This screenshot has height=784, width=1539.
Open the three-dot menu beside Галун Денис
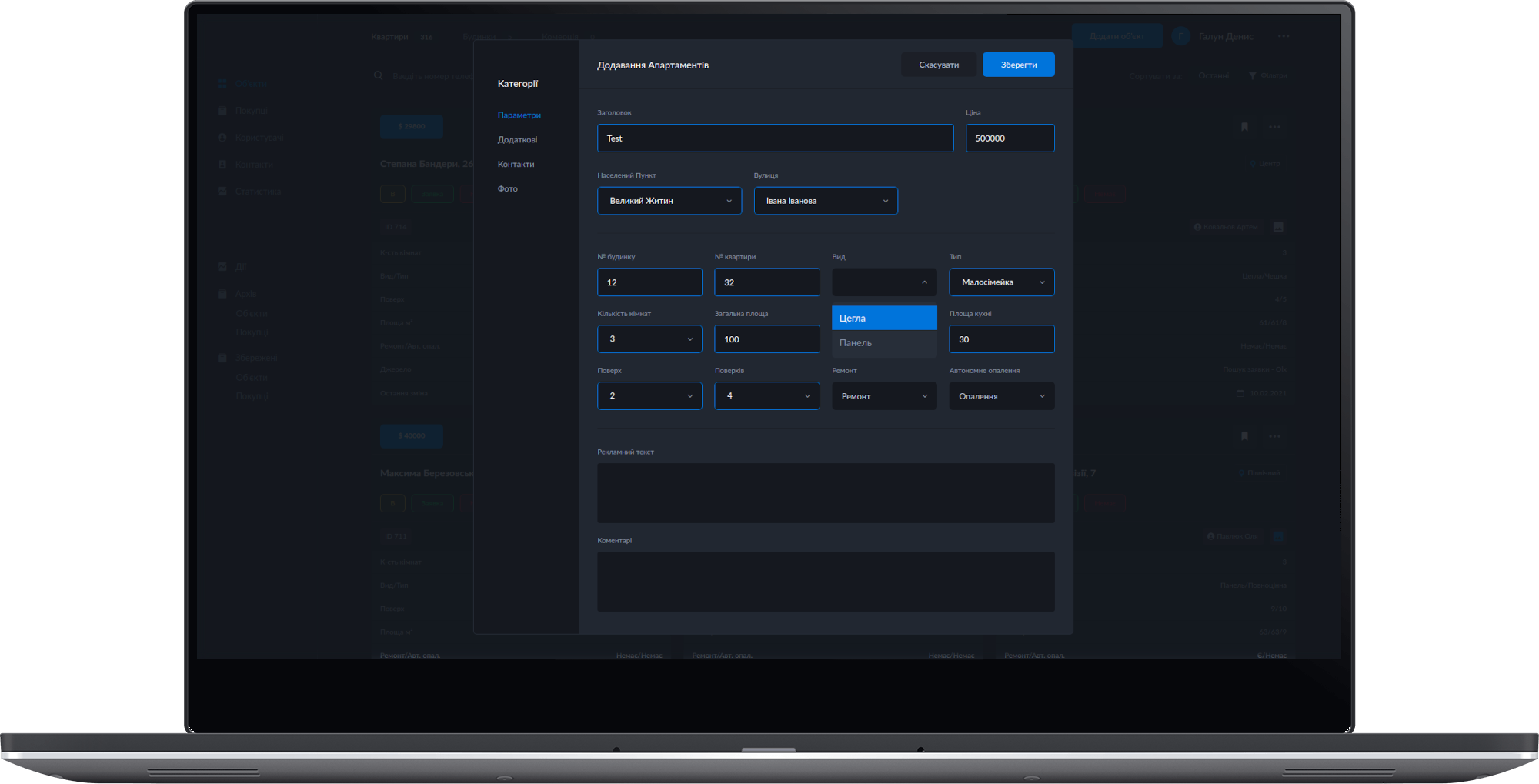coord(1284,36)
